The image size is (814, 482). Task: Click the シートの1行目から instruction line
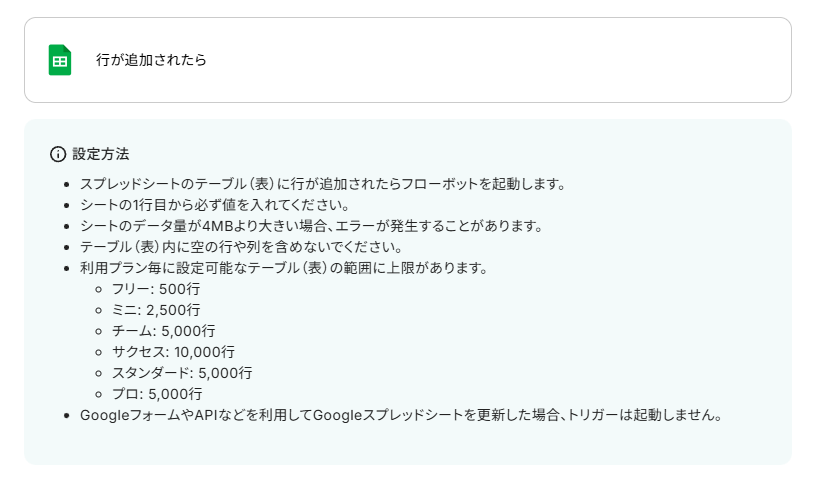coord(213,205)
